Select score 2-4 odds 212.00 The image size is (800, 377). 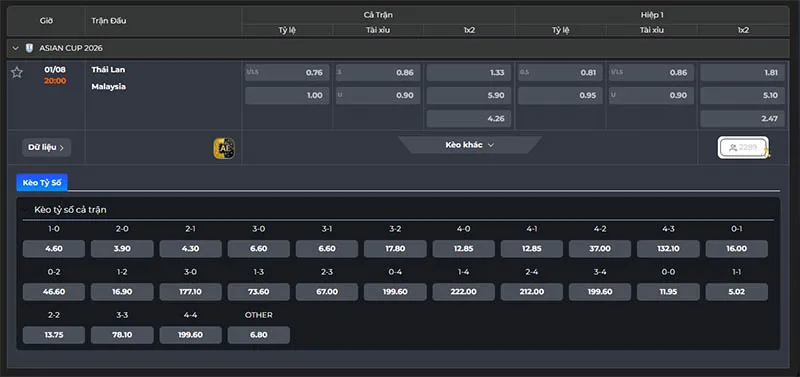tap(532, 292)
